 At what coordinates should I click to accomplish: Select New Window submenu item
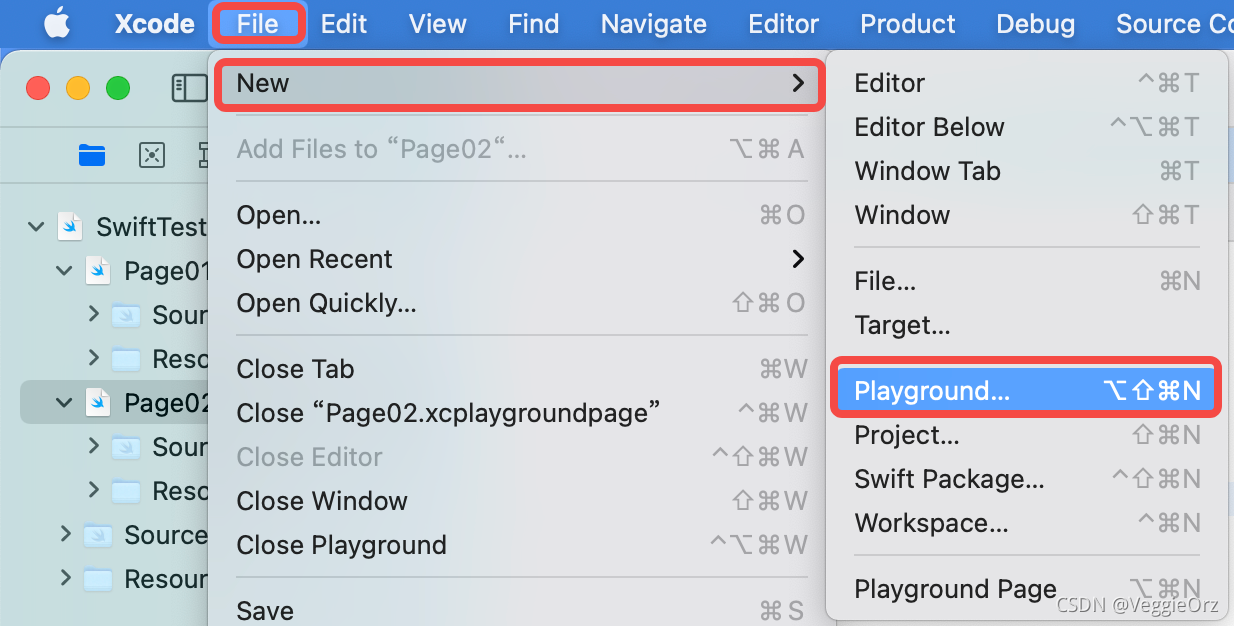coord(1027,215)
